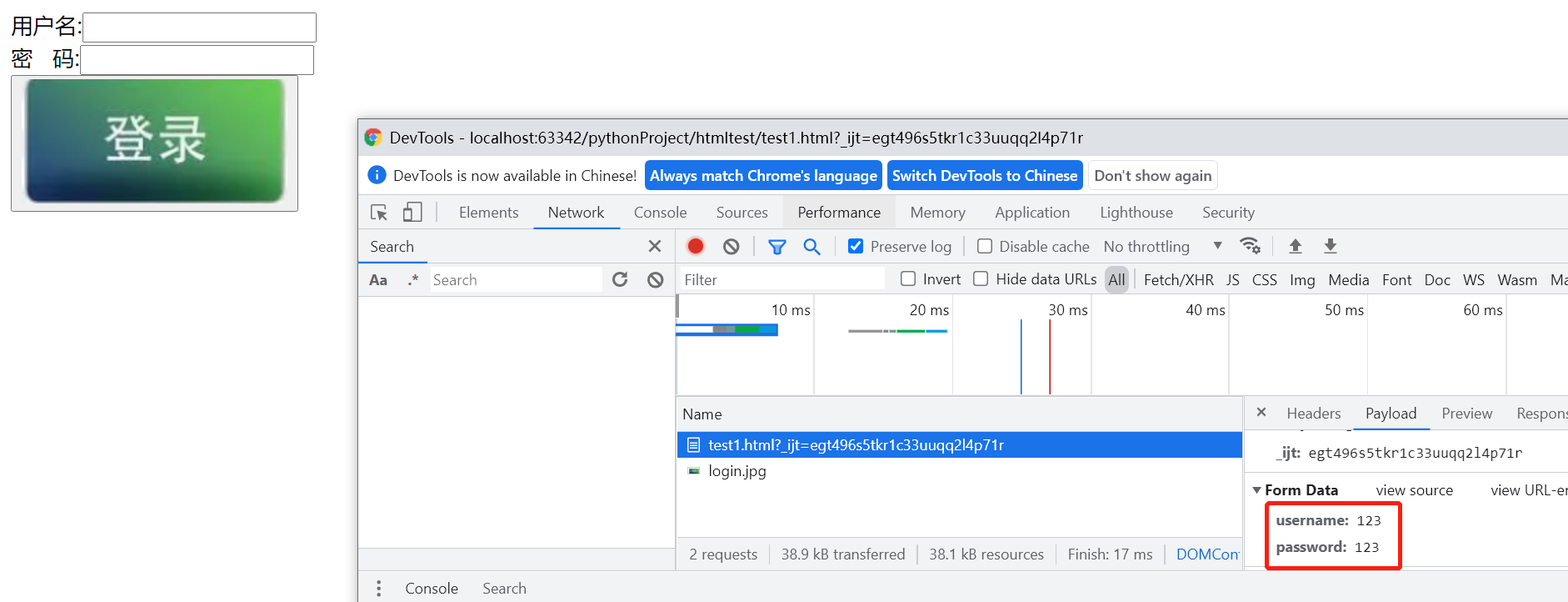Check the Hide data URLs checkbox
This screenshot has width=1568, height=602.
click(981, 278)
